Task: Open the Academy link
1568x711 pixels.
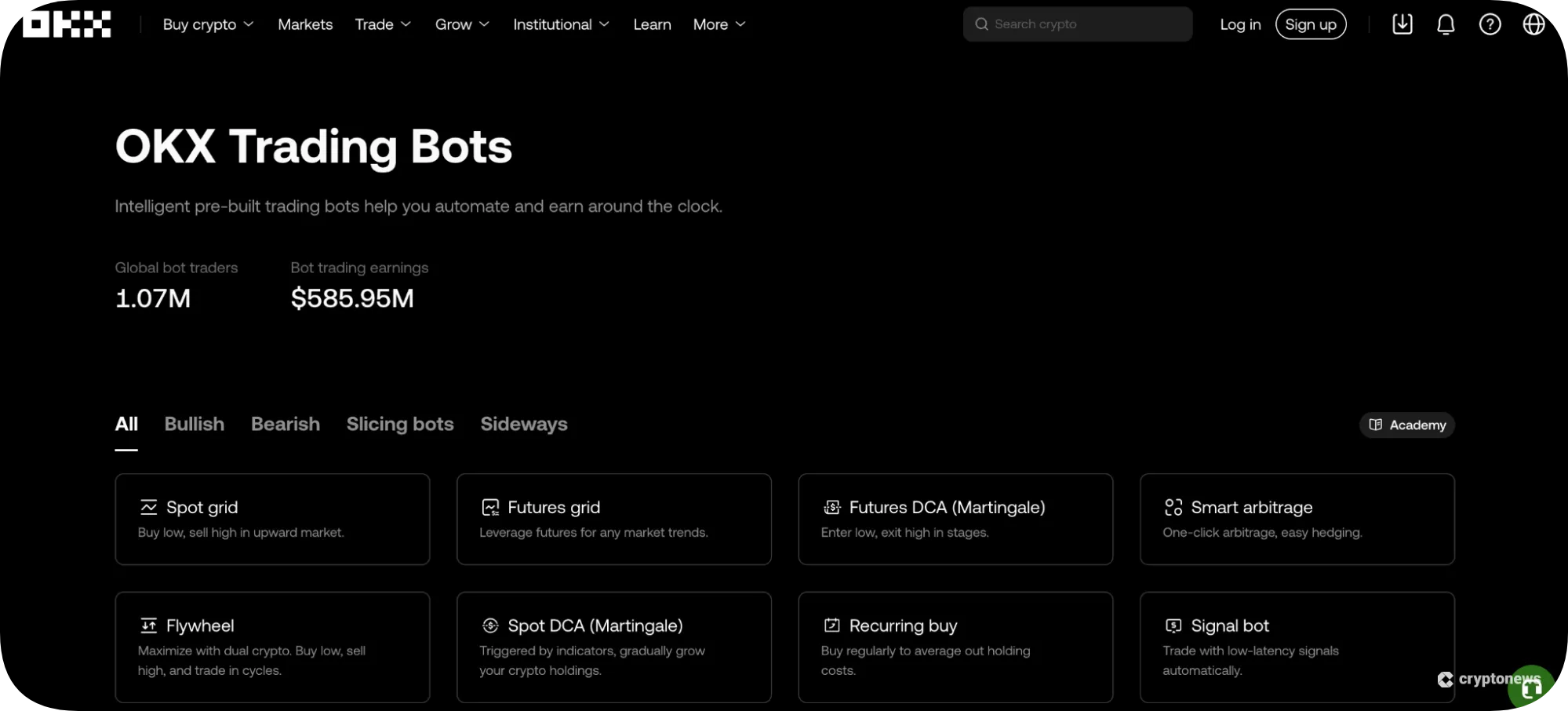Action: tap(1406, 425)
